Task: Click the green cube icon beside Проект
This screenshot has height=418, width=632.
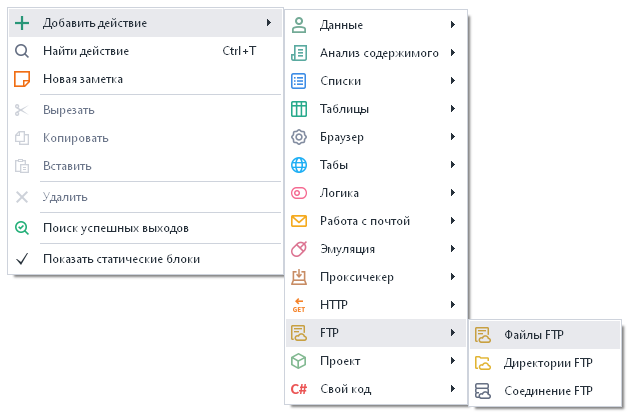Action: [298, 361]
